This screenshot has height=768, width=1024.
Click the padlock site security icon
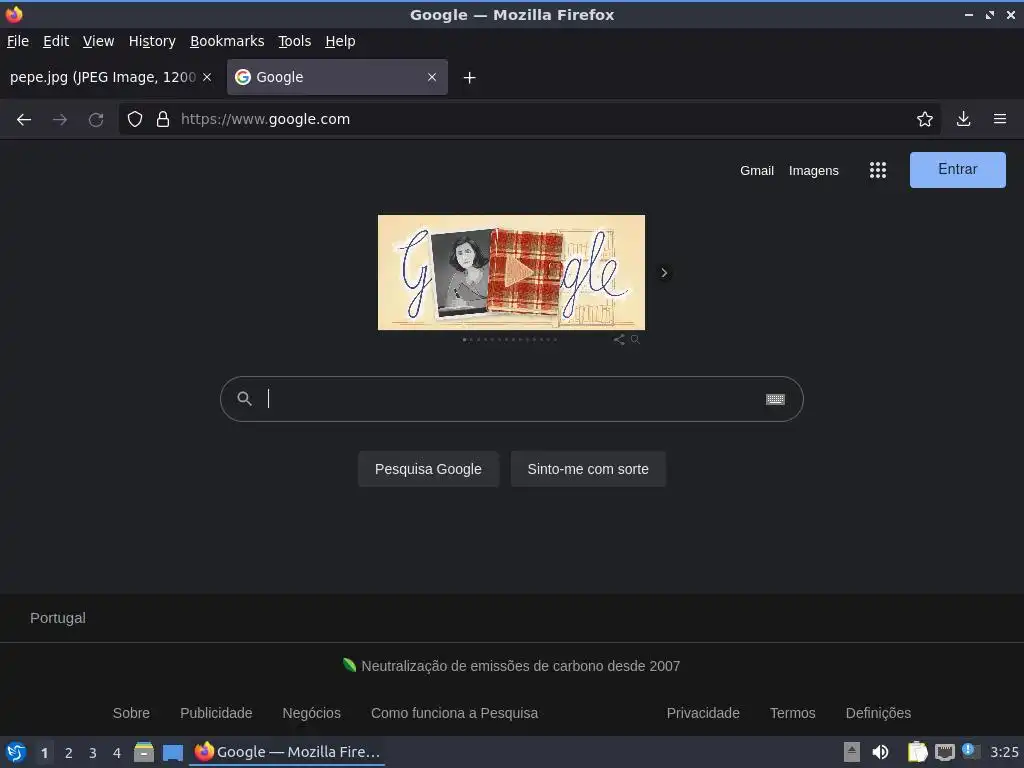tap(163, 119)
